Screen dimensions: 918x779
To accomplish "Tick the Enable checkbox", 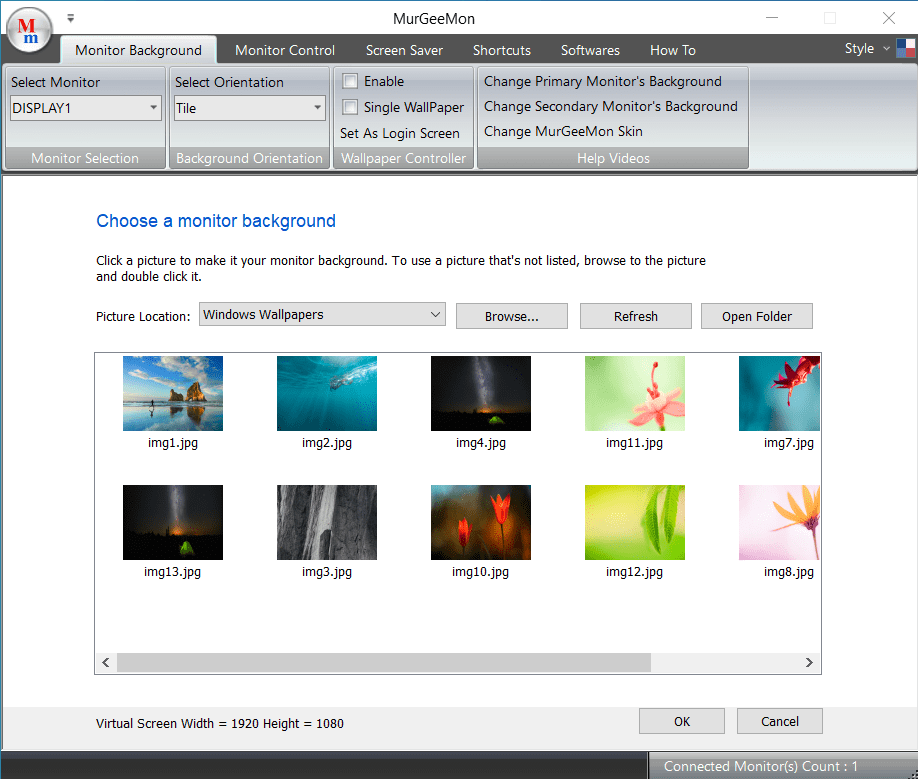I will tap(350, 81).
